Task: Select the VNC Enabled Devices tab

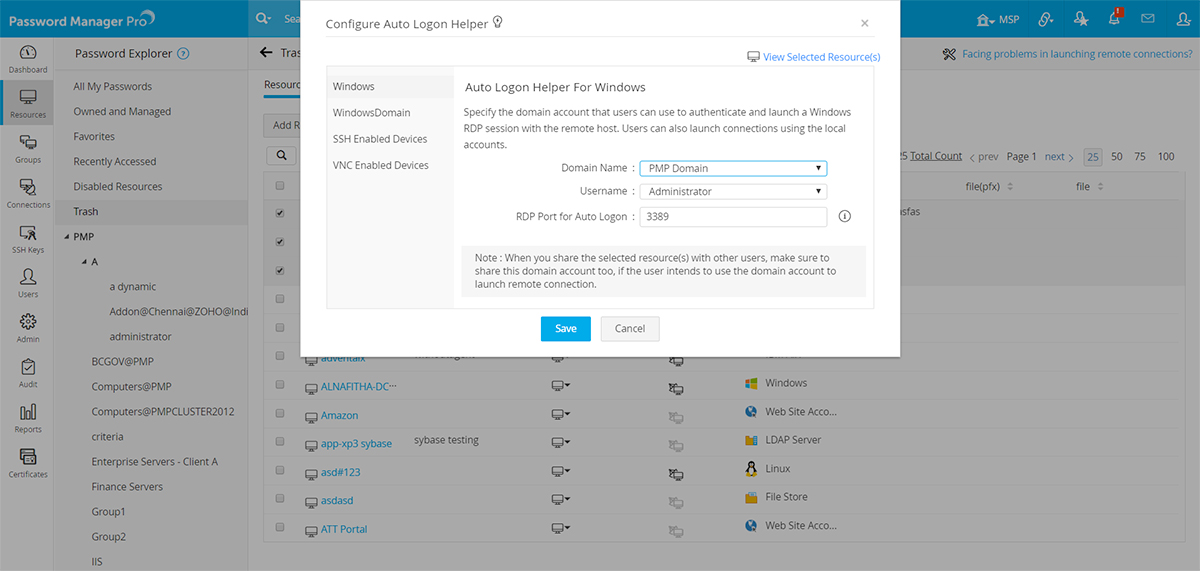Action: pyautogui.click(x=381, y=165)
